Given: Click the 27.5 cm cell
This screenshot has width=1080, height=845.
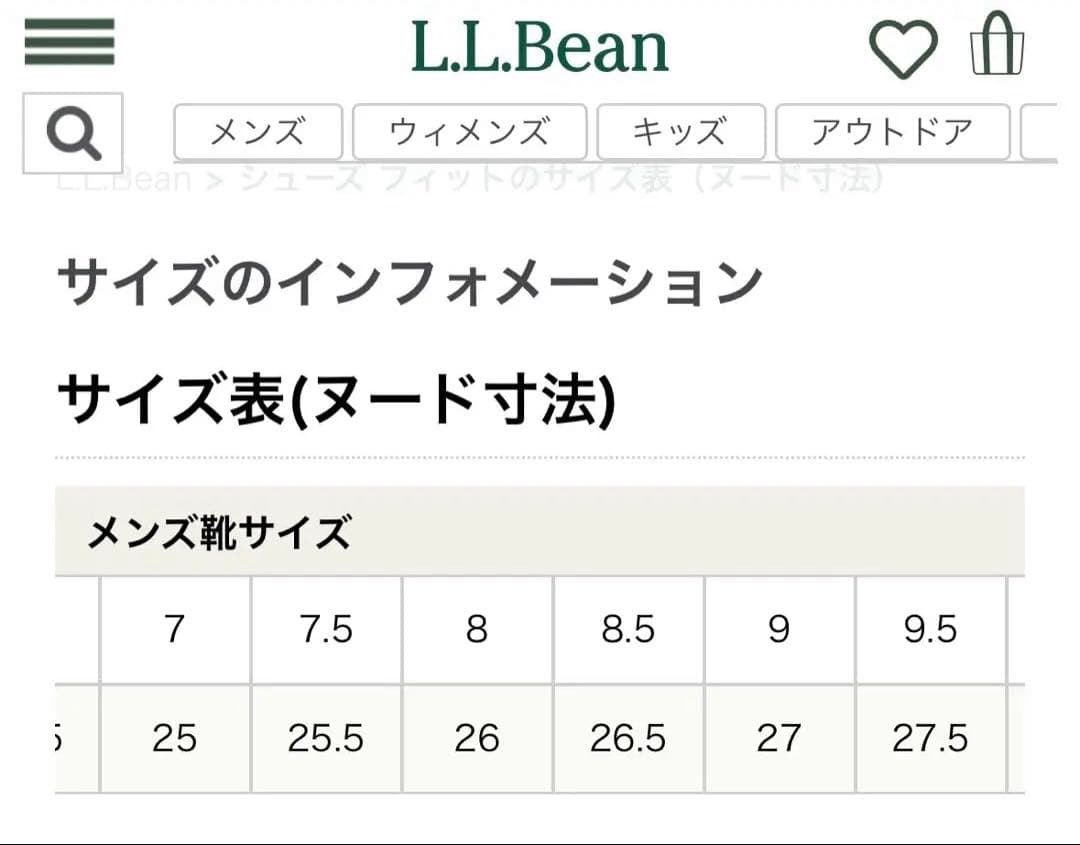Looking at the screenshot, I should 930,738.
